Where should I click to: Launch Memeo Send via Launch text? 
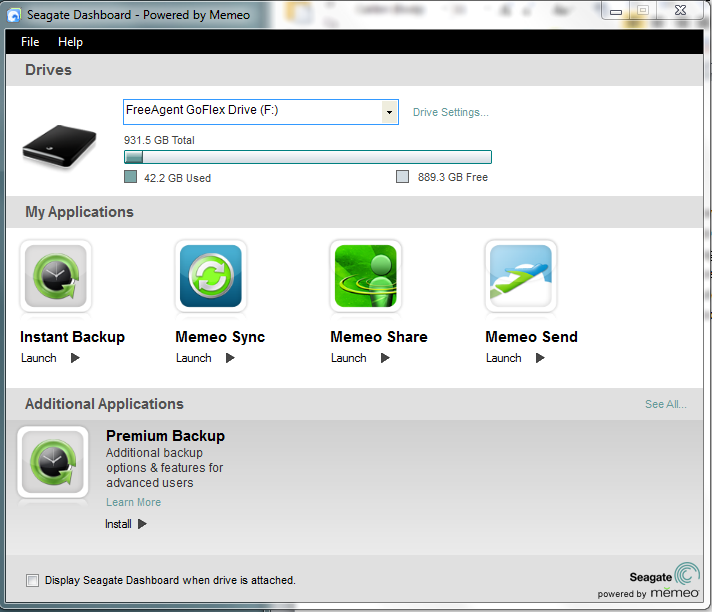504,358
